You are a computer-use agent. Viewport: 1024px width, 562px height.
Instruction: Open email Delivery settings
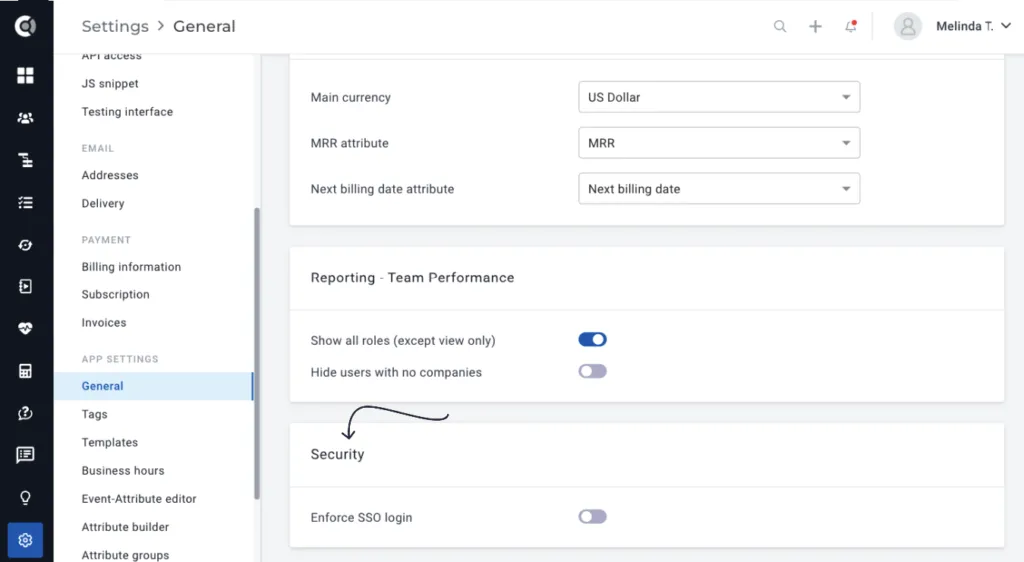click(103, 203)
